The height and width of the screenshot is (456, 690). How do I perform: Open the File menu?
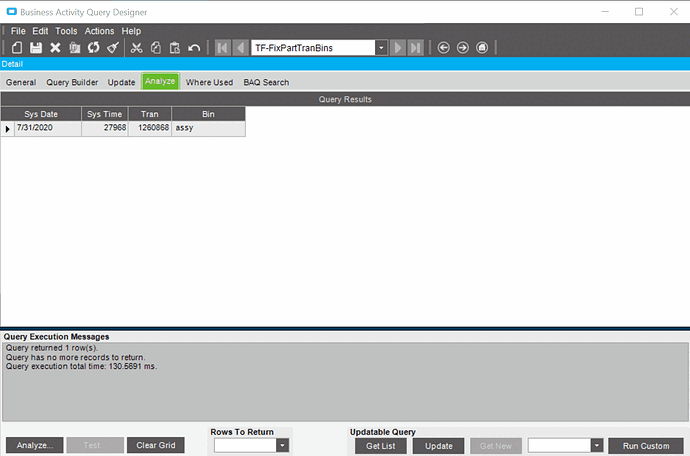pyautogui.click(x=18, y=31)
